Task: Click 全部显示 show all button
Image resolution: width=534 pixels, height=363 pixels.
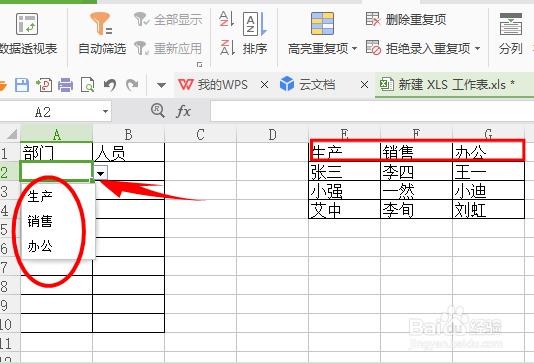Action: [168, 19]
